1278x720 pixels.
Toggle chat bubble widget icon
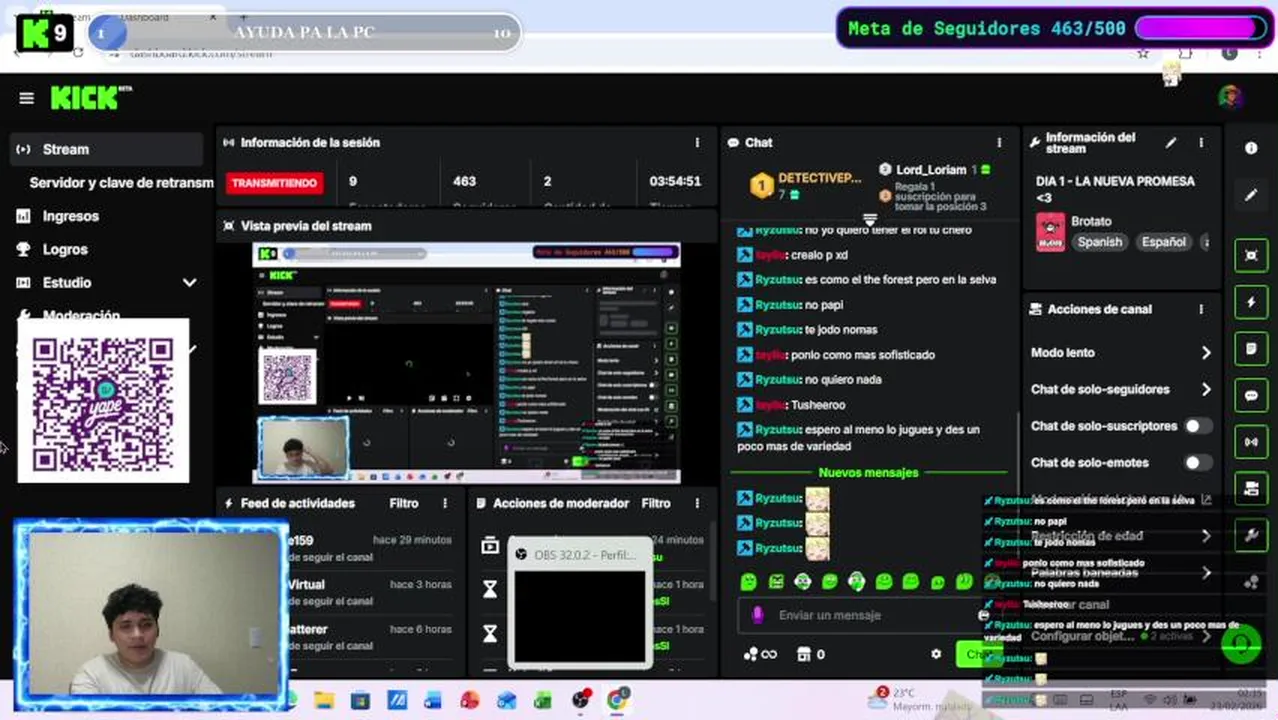[1251, 395]
